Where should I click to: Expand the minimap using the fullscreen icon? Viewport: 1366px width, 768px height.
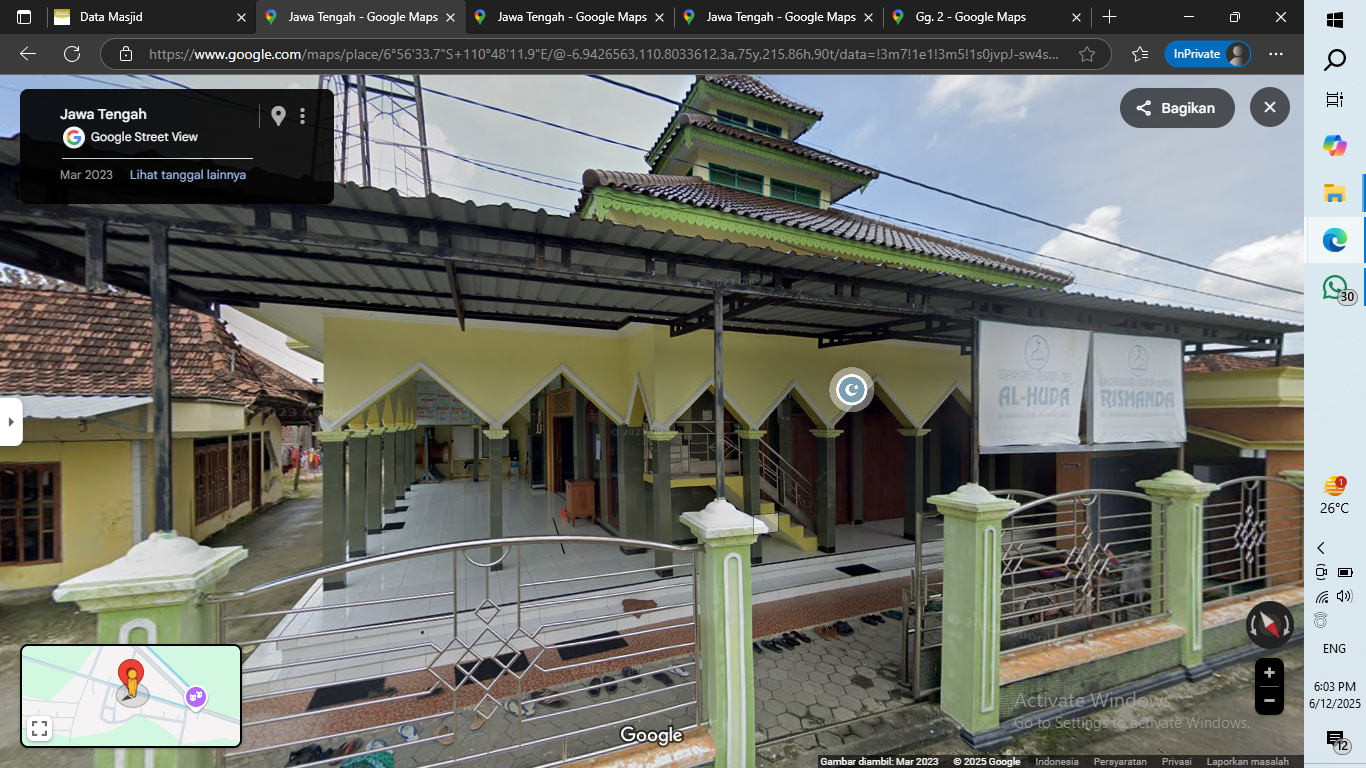click(x=39, y=728)
